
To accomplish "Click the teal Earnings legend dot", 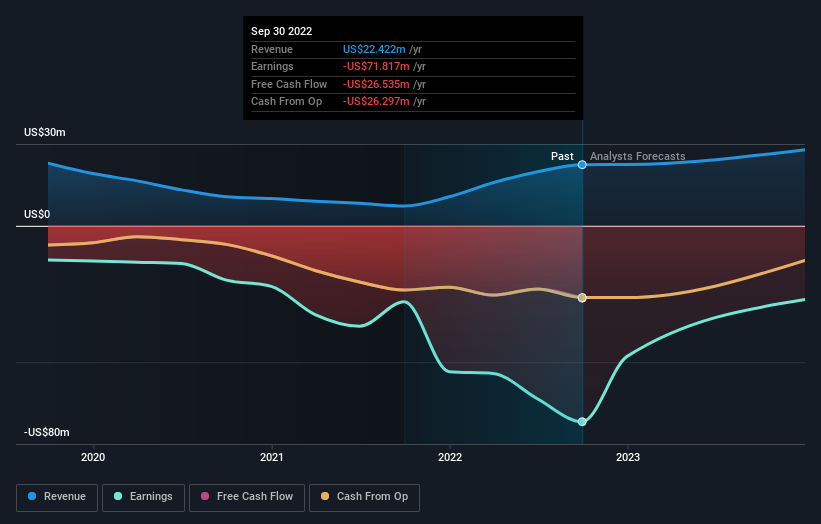I will tap(118, 496).
